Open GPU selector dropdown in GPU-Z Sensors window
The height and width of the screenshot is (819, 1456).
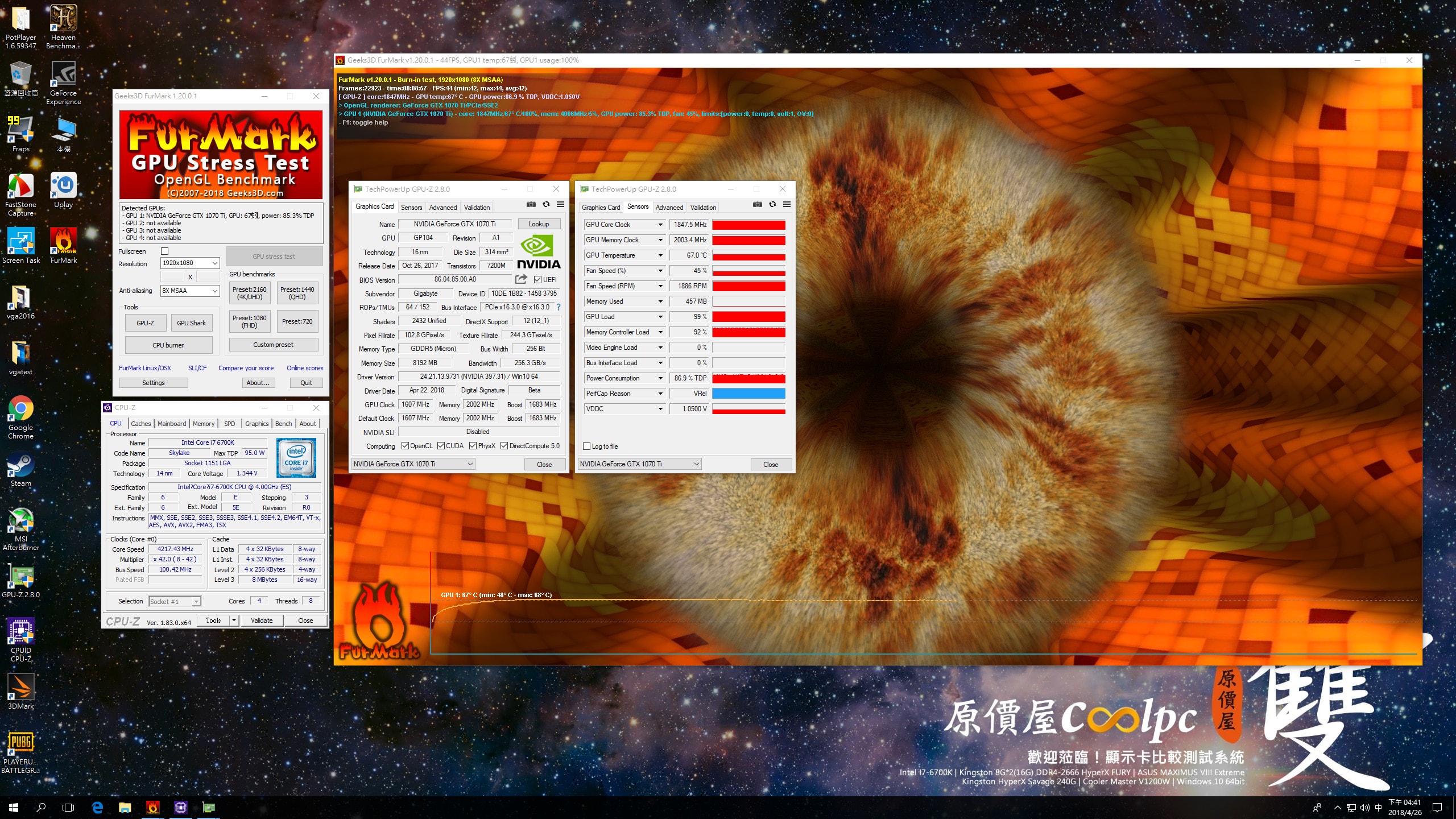(639, 464)
